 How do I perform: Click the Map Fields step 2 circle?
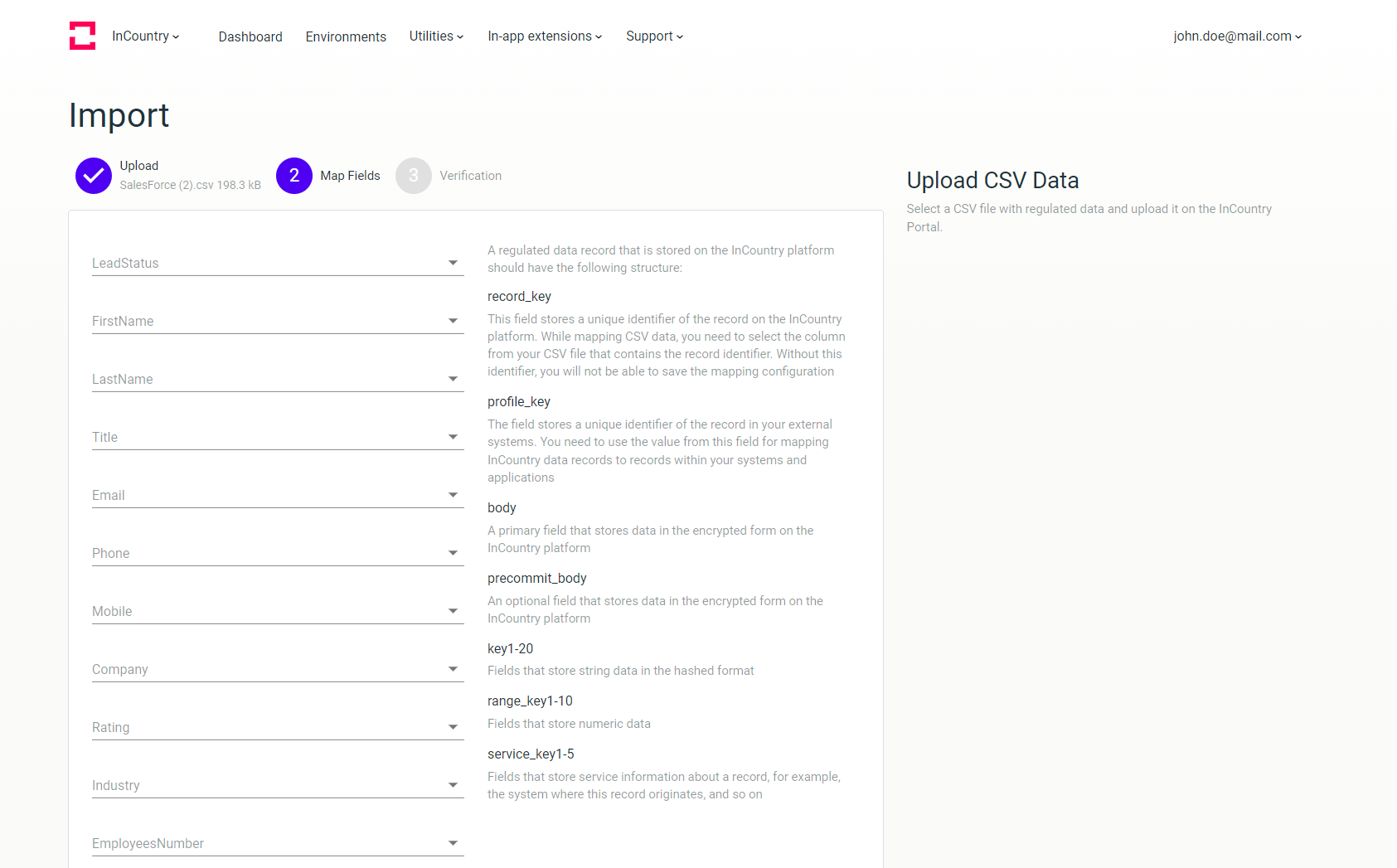point(294,176)
